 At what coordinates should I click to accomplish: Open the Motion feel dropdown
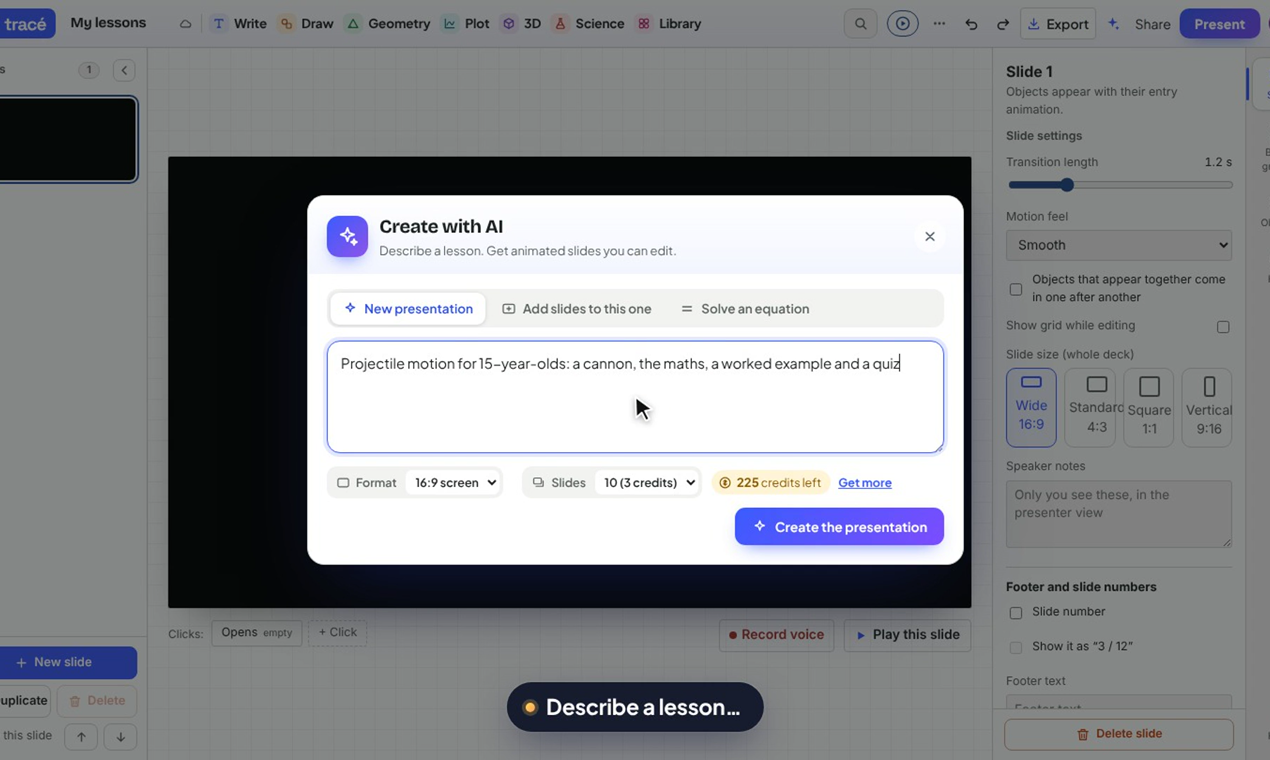[1119, 245]
